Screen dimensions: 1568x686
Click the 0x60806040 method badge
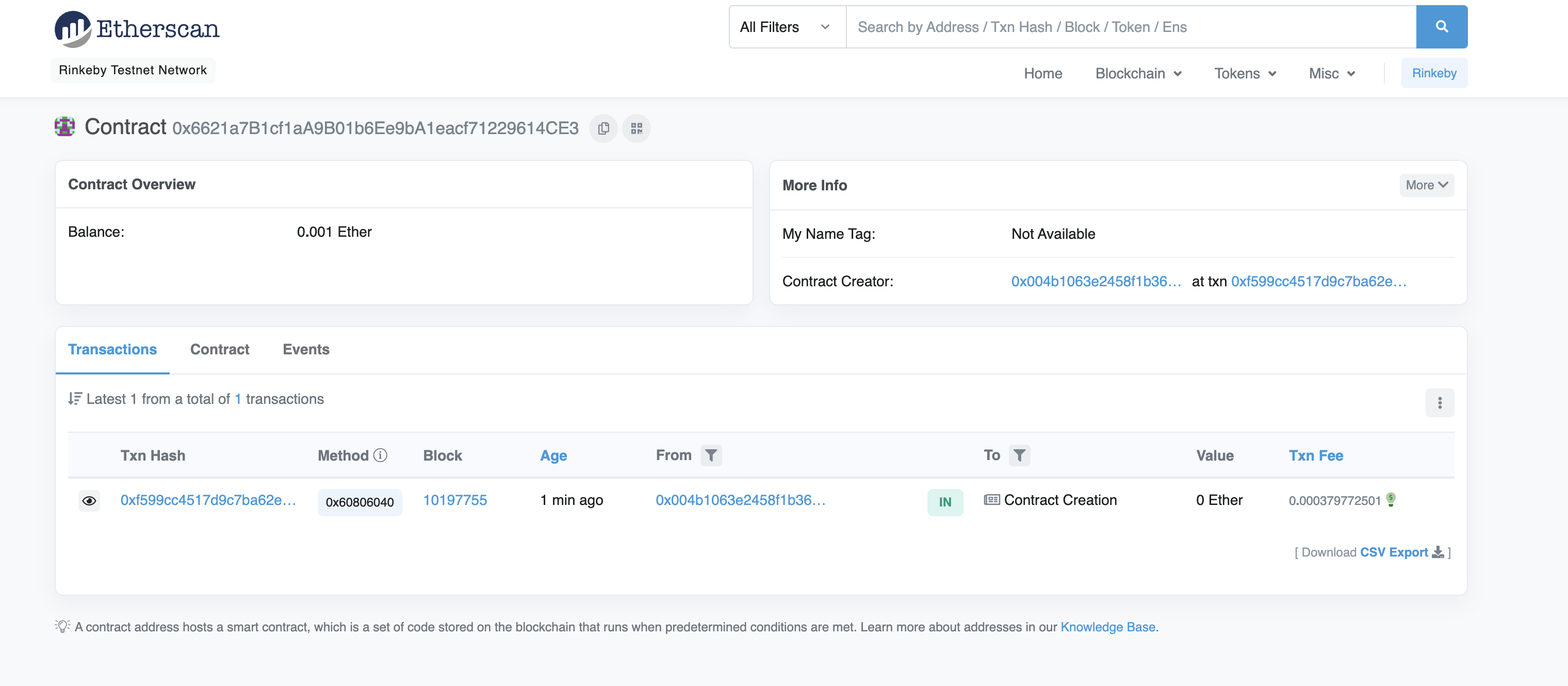(359, 502)
